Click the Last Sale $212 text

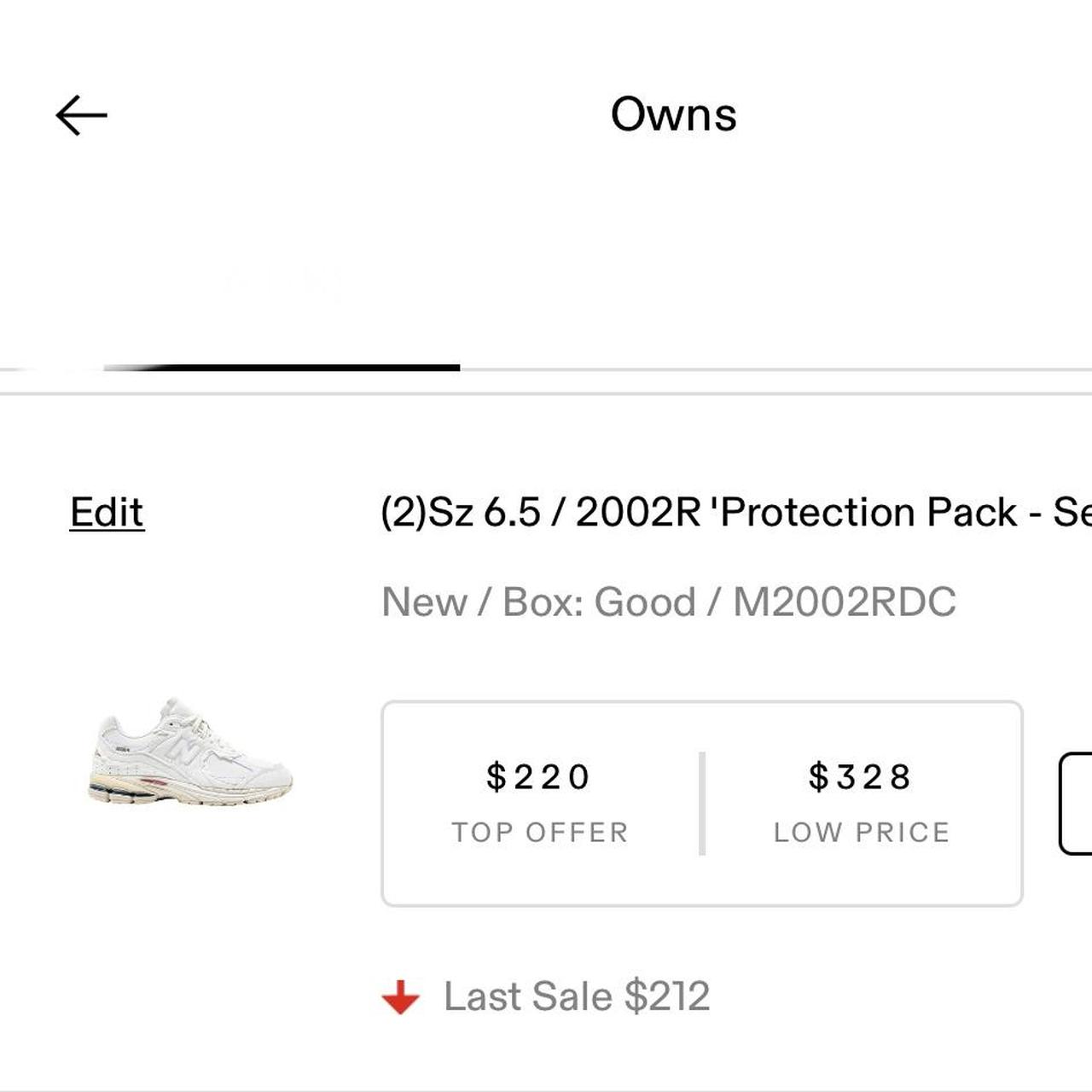pos(577,996)
